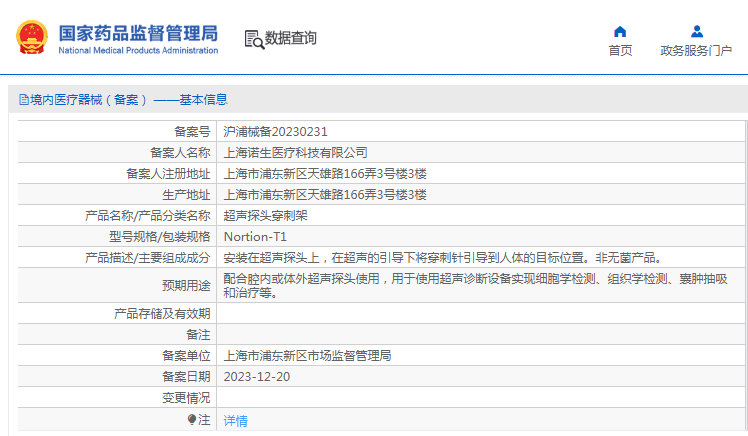Viewport: 748px width, 436px height.
Task: Select record number 沪浦械备20230231
Action: coord(275,132)
